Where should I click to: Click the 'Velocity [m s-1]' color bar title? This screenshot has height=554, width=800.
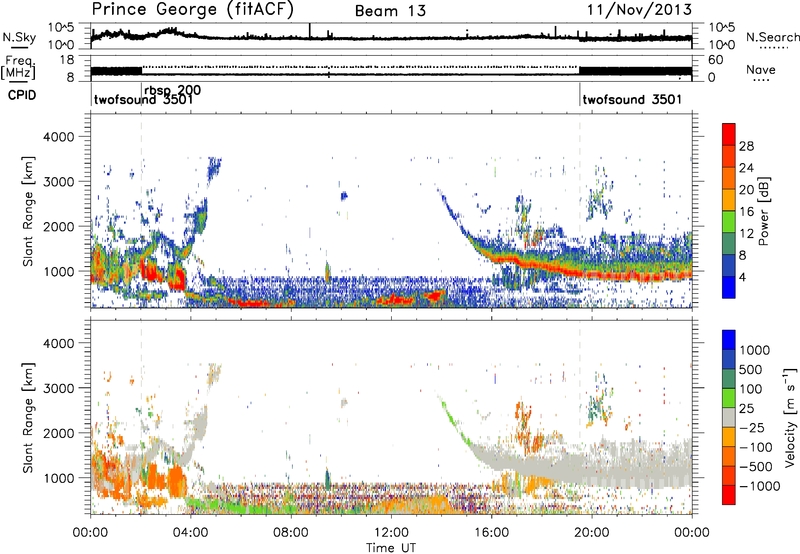coord(790,417)
